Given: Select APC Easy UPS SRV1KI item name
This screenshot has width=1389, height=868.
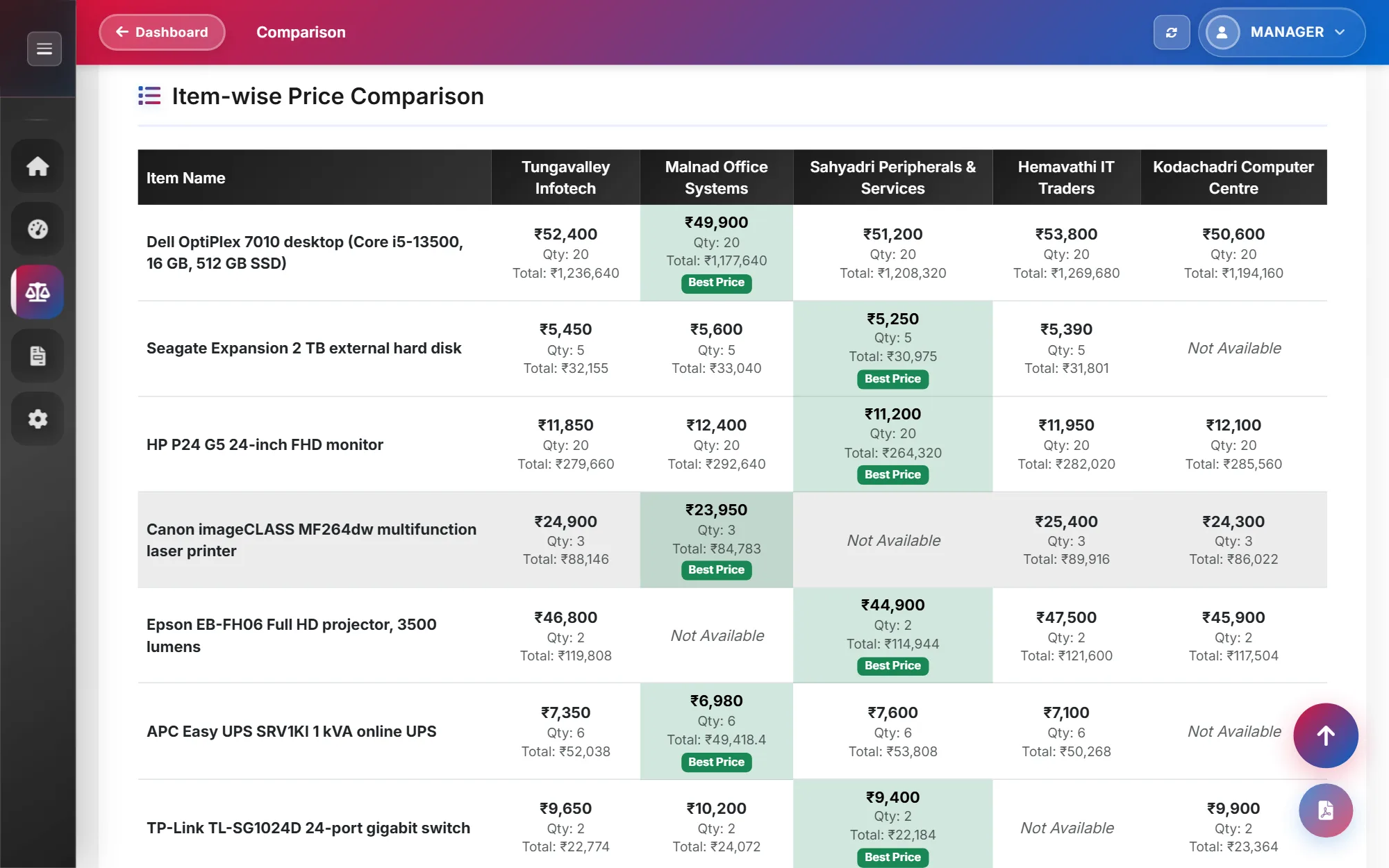Looking at the screenshot, I should pyautogui.click(x=291, y=732).
